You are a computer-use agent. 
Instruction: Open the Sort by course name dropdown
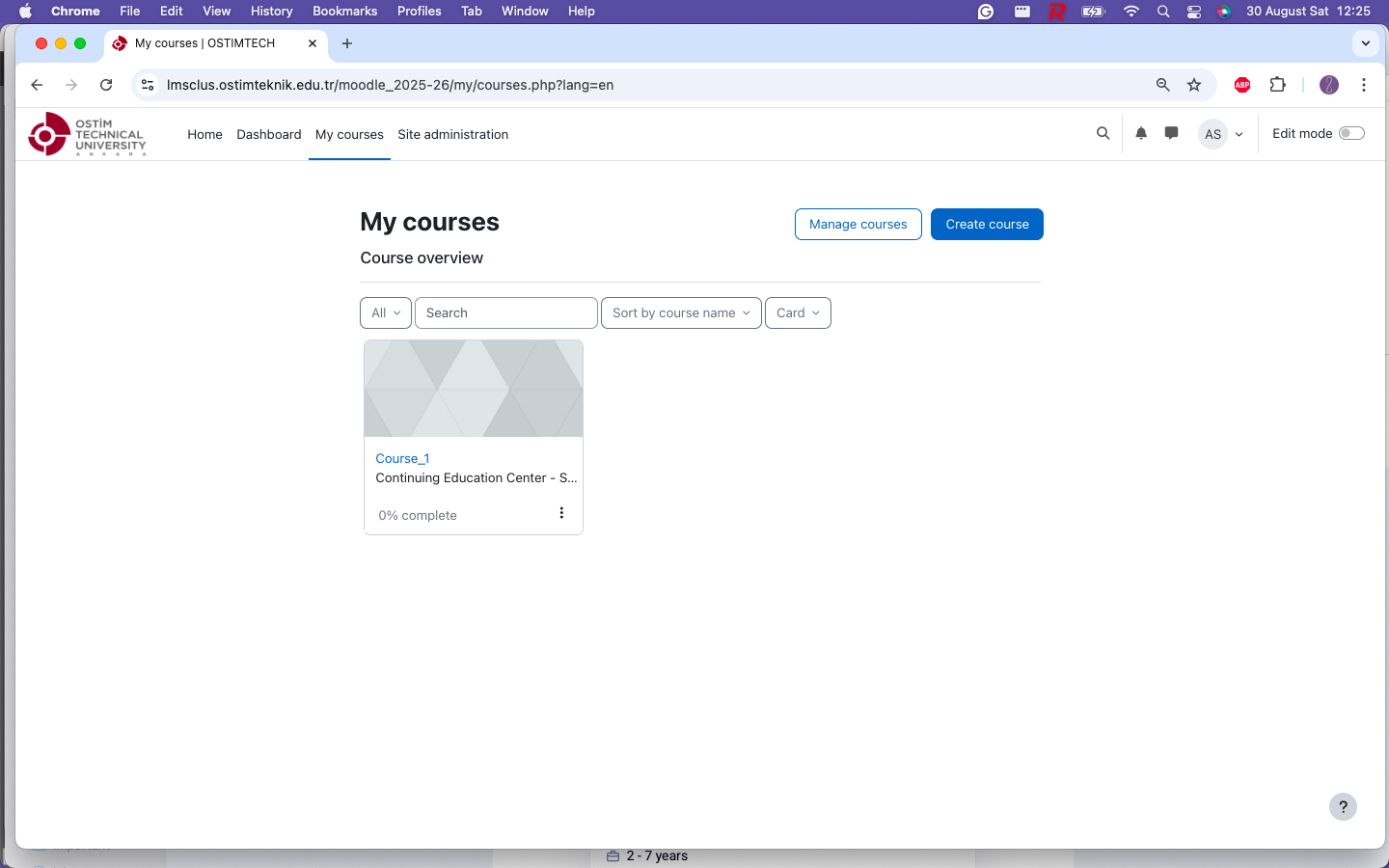click(681, 312)
